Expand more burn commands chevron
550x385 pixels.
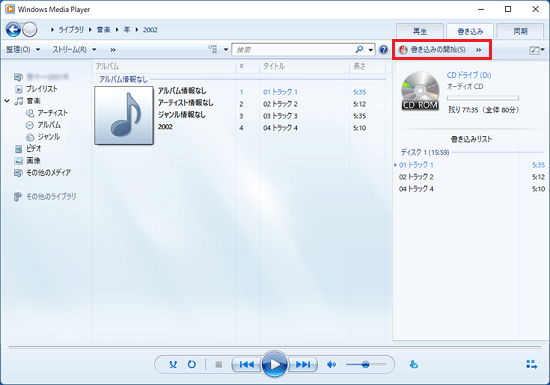tap(479, 50)
